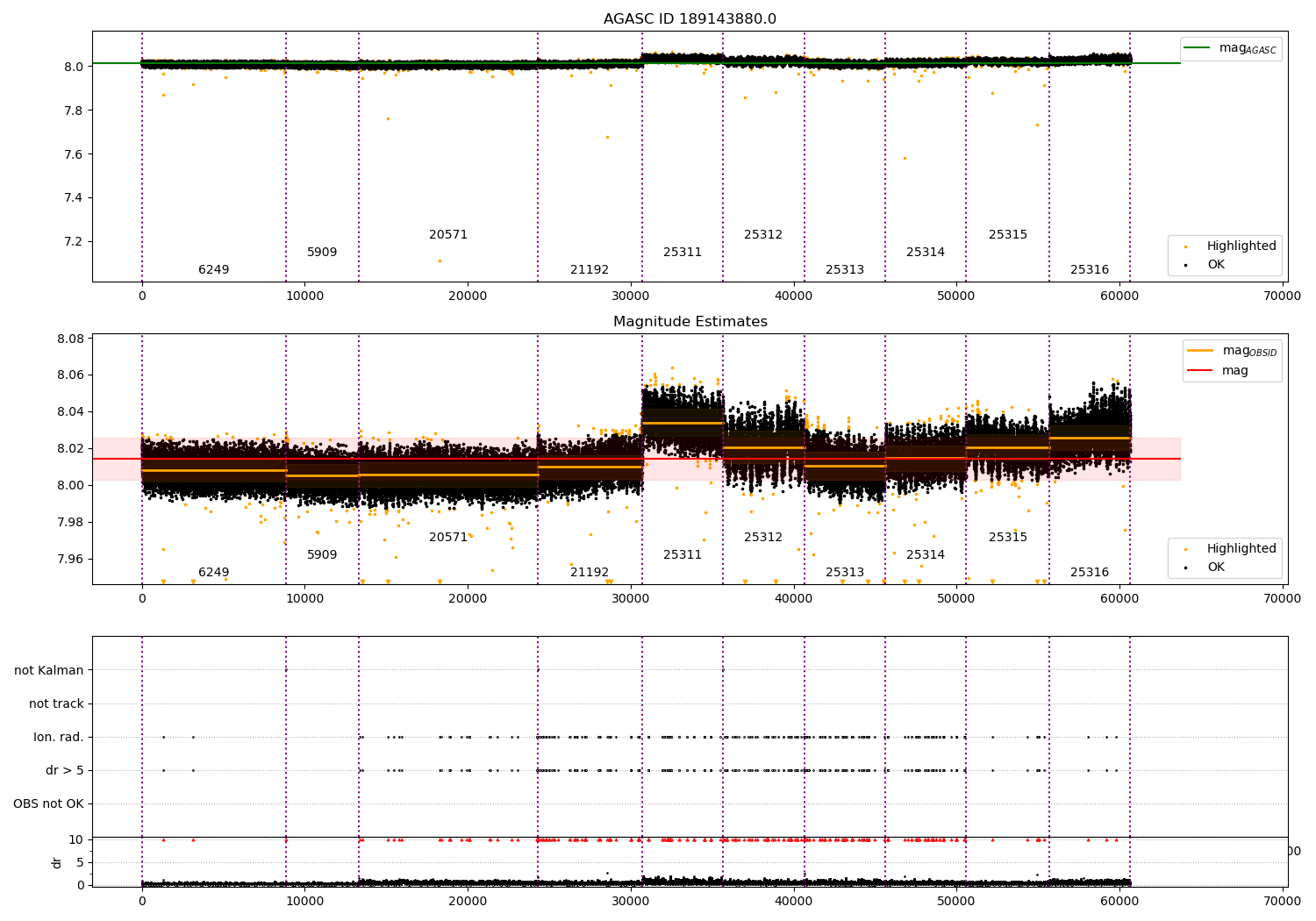Screen dimensions: 1316x921
Task: Click the title "AGASC ID 189143880.0"
Action: 690,19
